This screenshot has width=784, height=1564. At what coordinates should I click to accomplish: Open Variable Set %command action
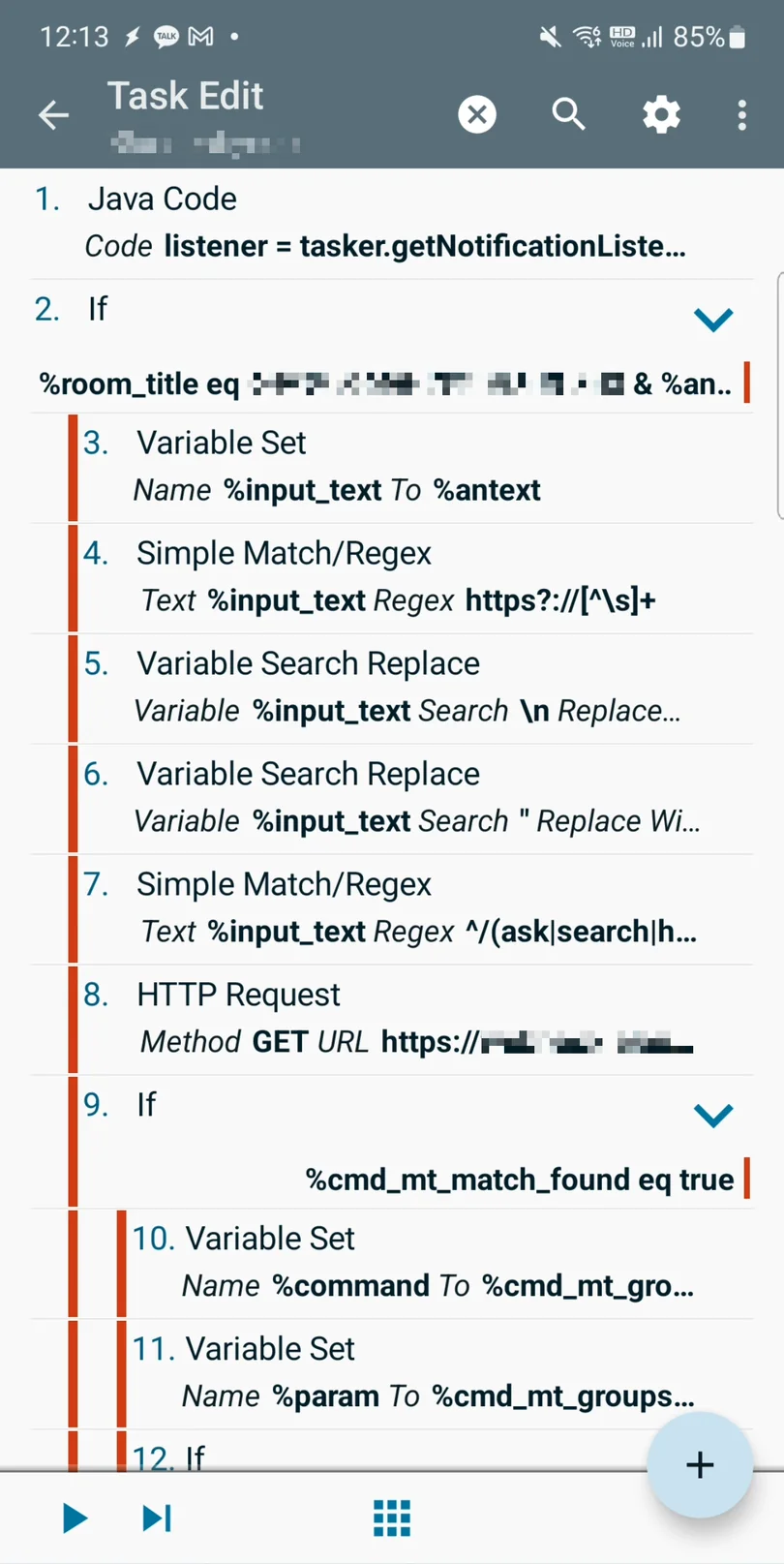439,1263
